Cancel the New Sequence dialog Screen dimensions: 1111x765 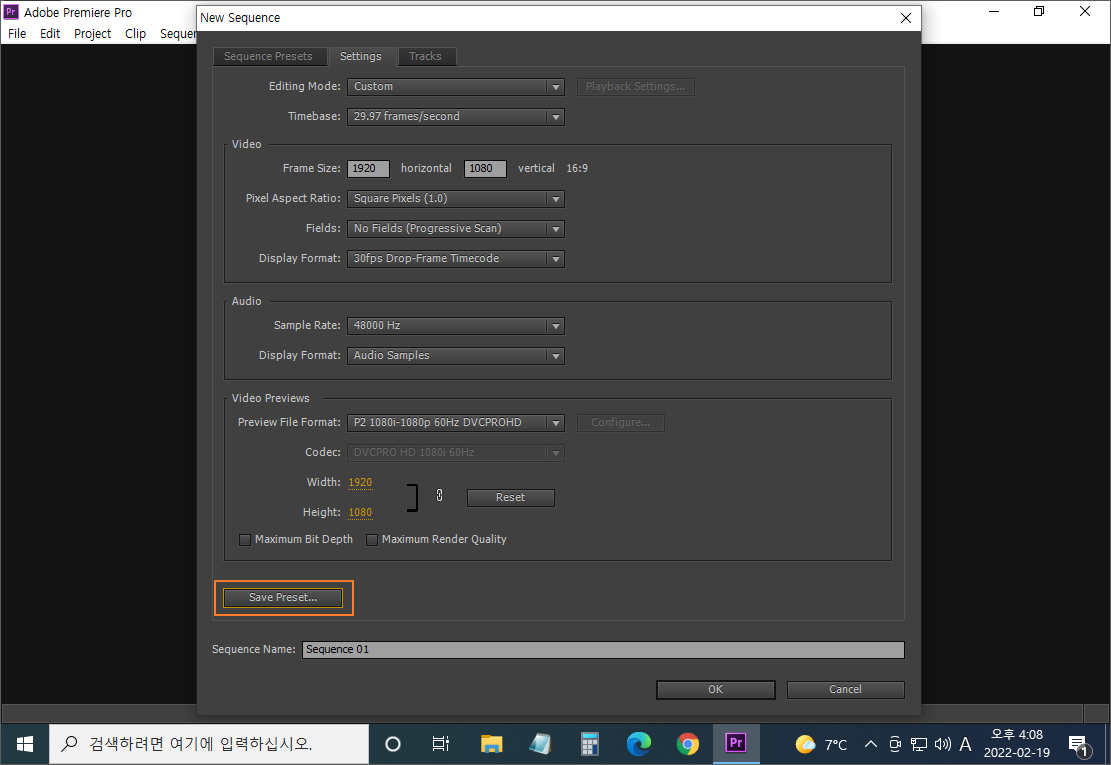[x=845, y=690]
